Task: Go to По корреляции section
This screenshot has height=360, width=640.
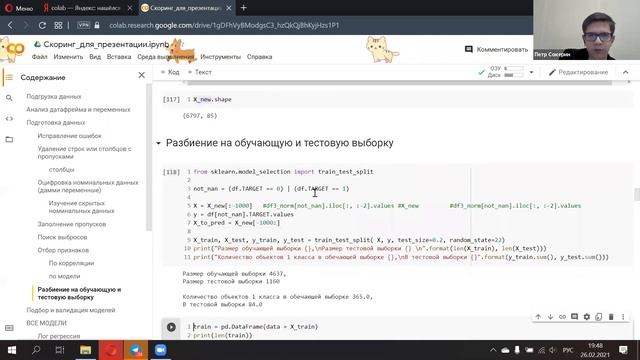Action: [71, 263]
